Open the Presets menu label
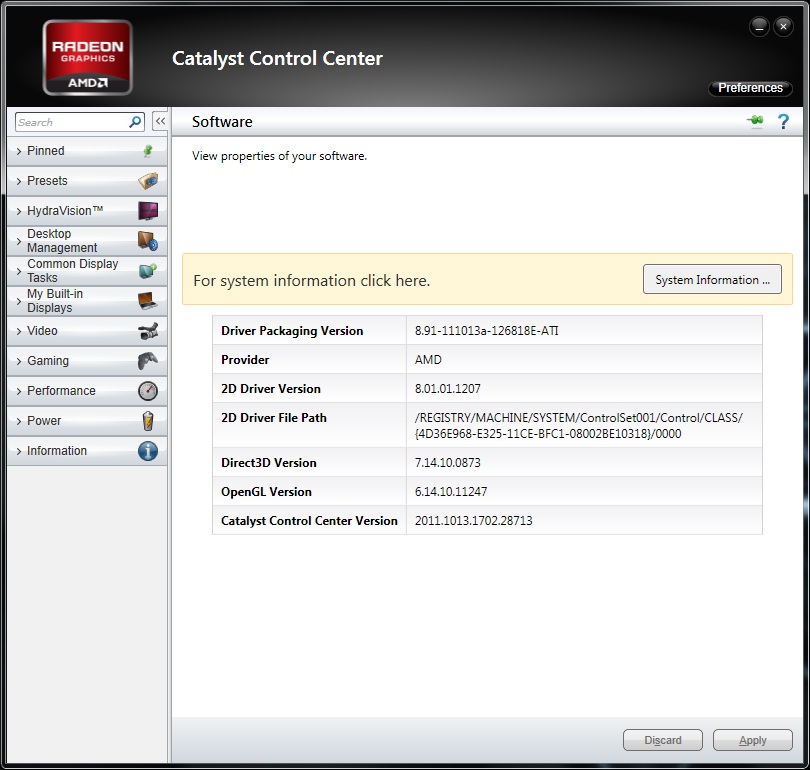 point(47,181)
